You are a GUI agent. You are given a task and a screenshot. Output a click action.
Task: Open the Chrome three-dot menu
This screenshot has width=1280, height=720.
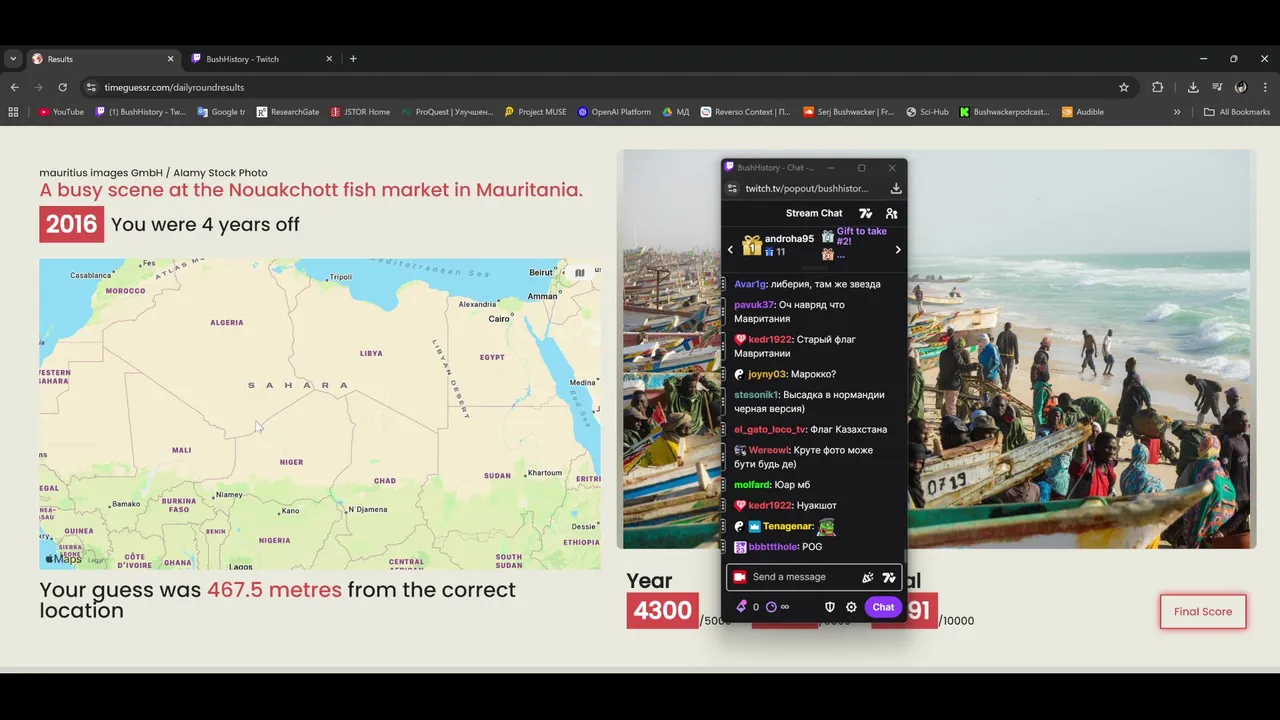1265,87
